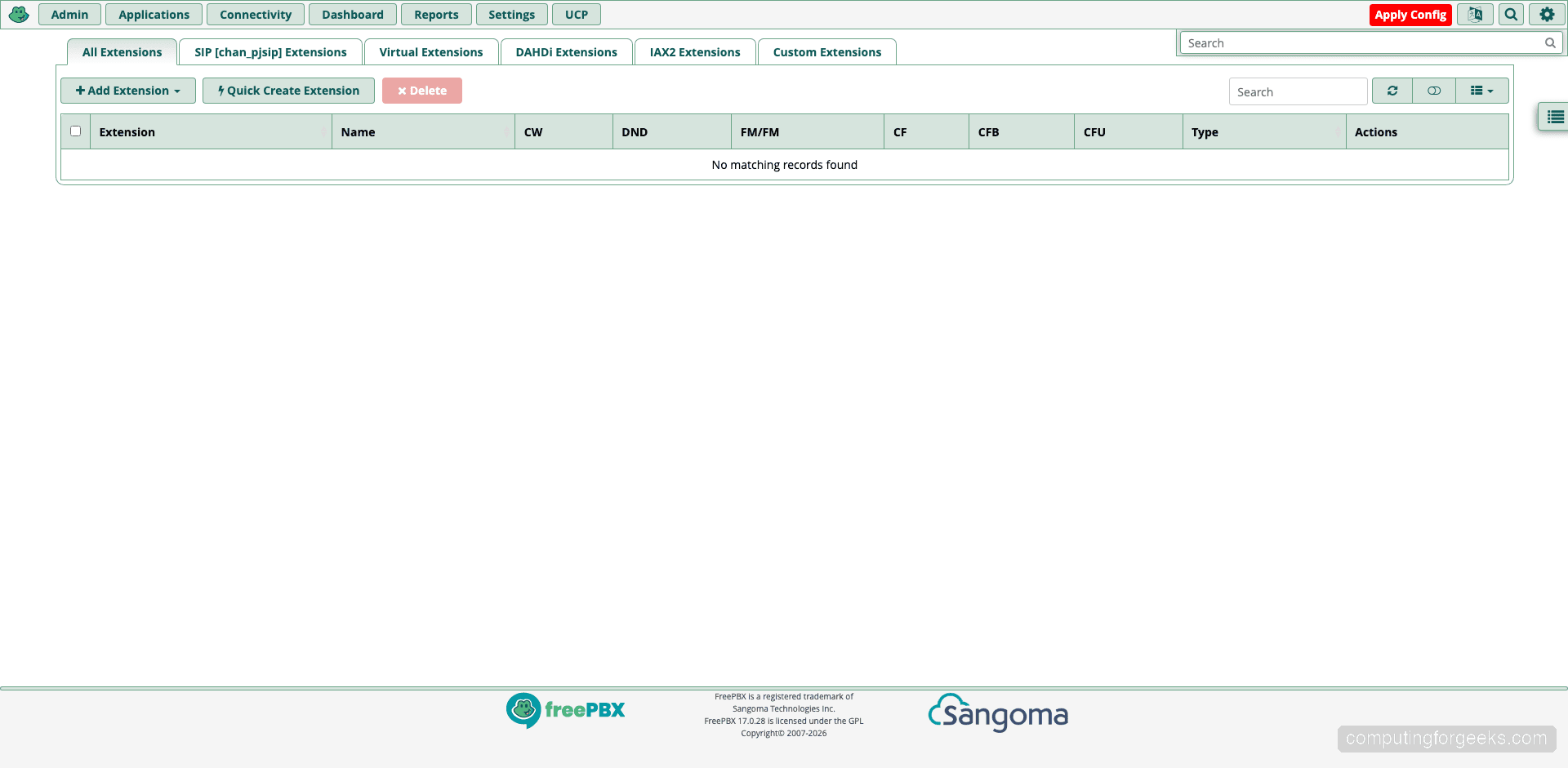Screen dimensions: 1568x768
Task: Expand the side panel list icon
Action: (x=1555, y=116)
